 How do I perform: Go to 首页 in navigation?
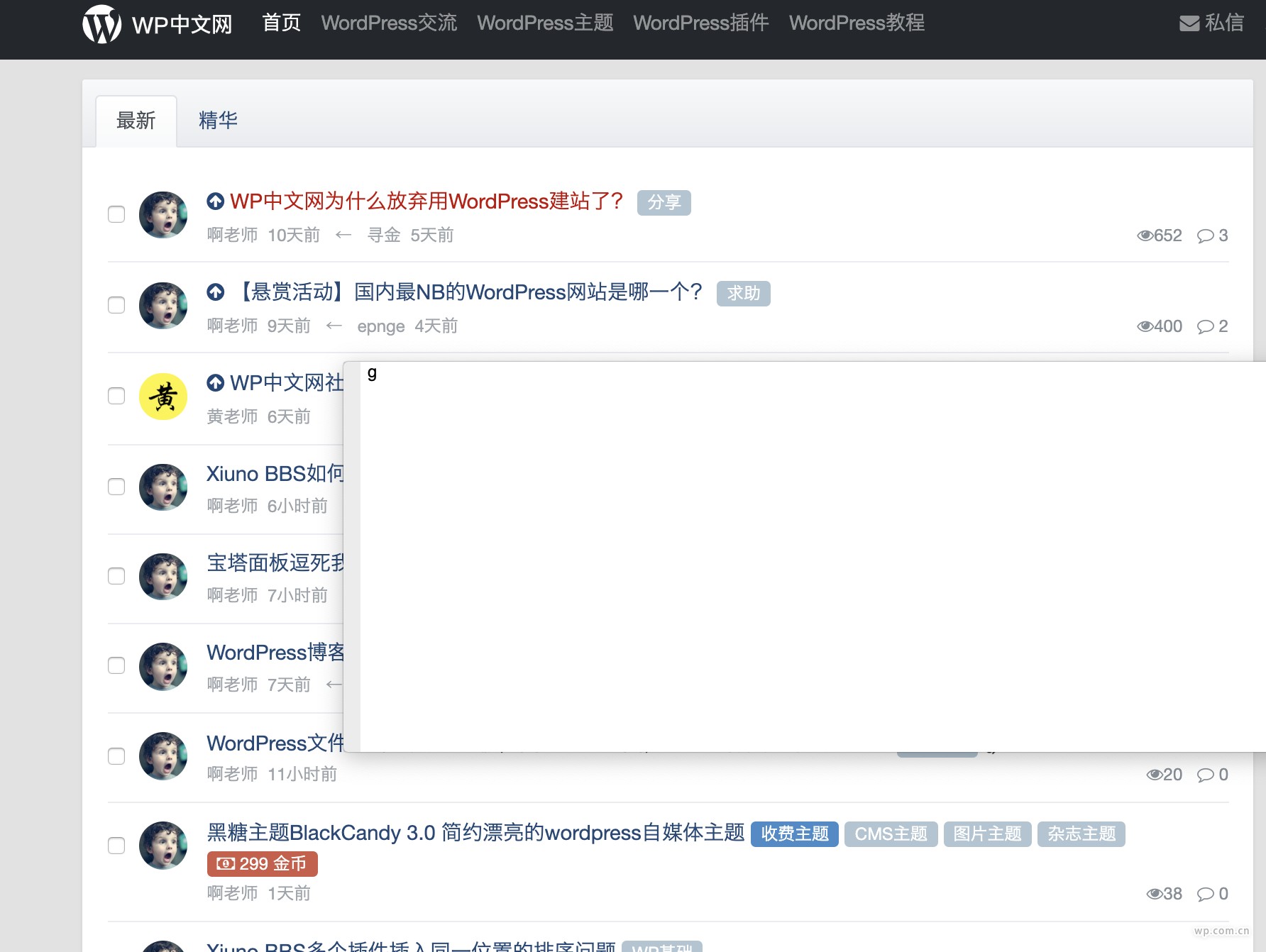[282, 23]
